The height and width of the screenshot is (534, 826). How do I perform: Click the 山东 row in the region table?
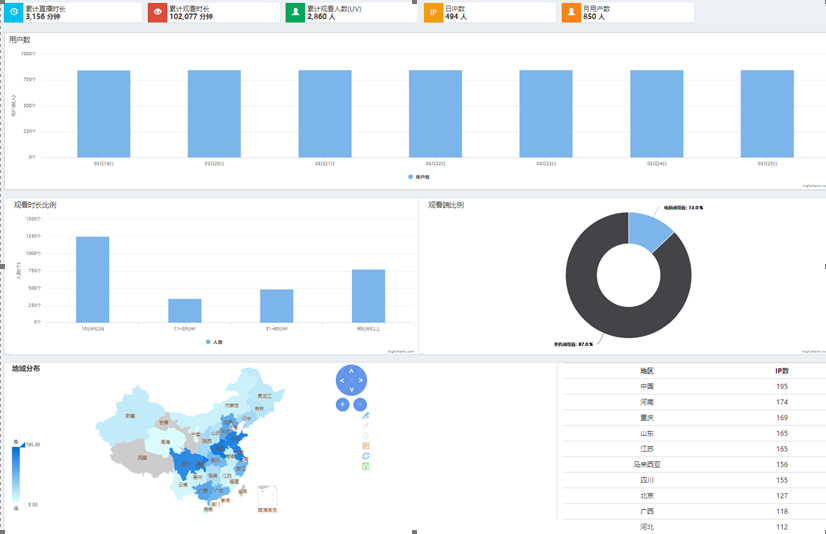[694, 433]
